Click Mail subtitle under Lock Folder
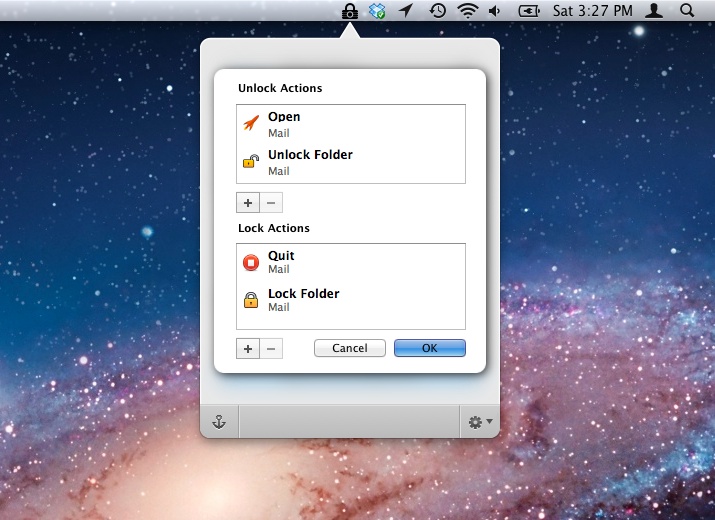Viewport: 715px width, 520px height. 279,307
